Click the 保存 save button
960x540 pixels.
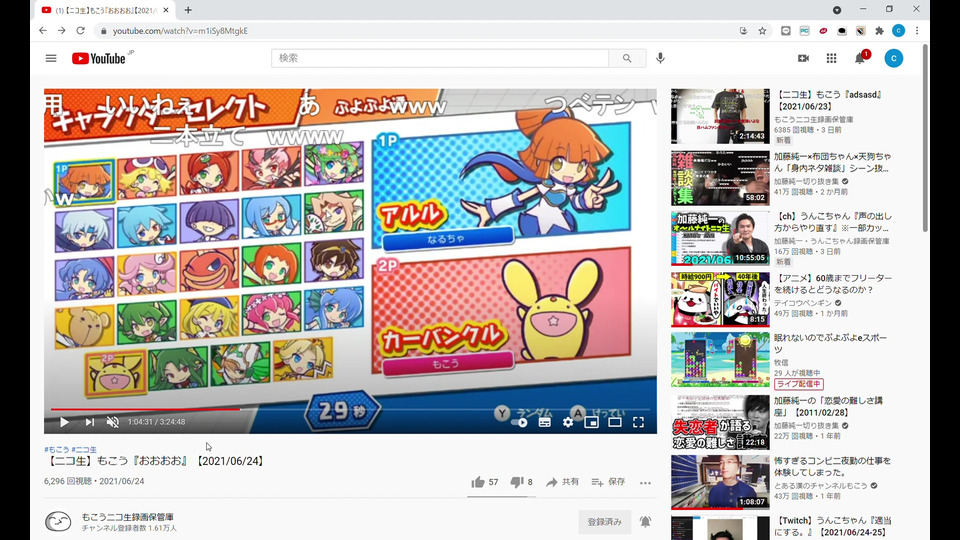click(608, 482)
